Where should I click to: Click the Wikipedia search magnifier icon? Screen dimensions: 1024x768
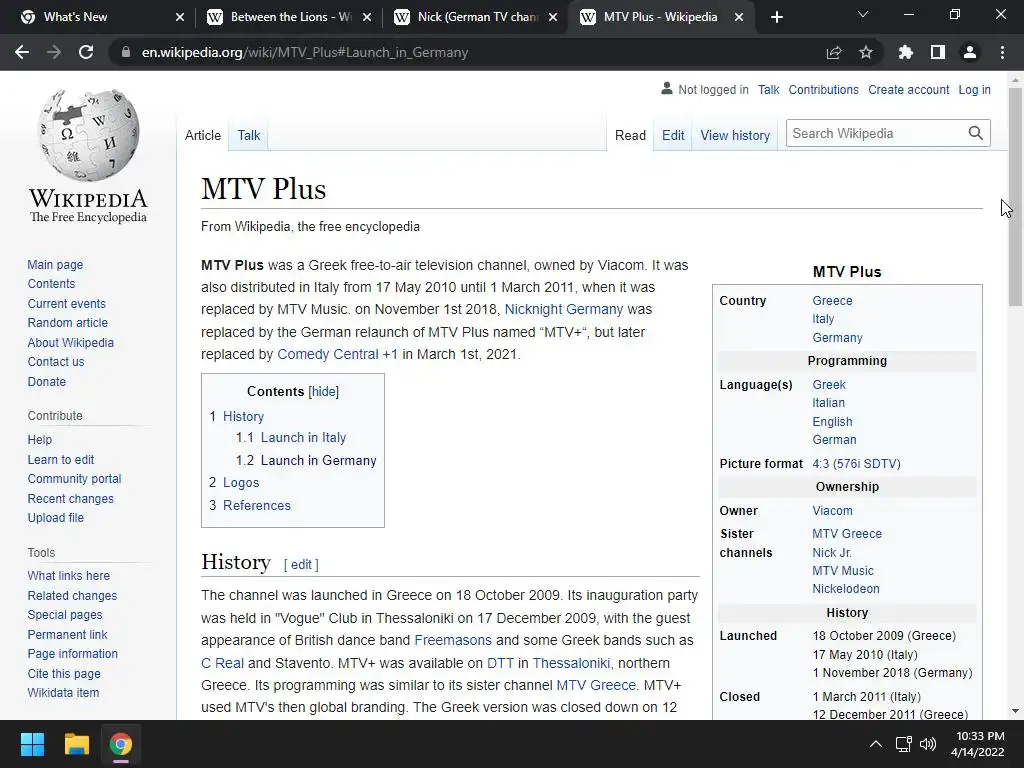pyautogui.click(x=976, y=133)
